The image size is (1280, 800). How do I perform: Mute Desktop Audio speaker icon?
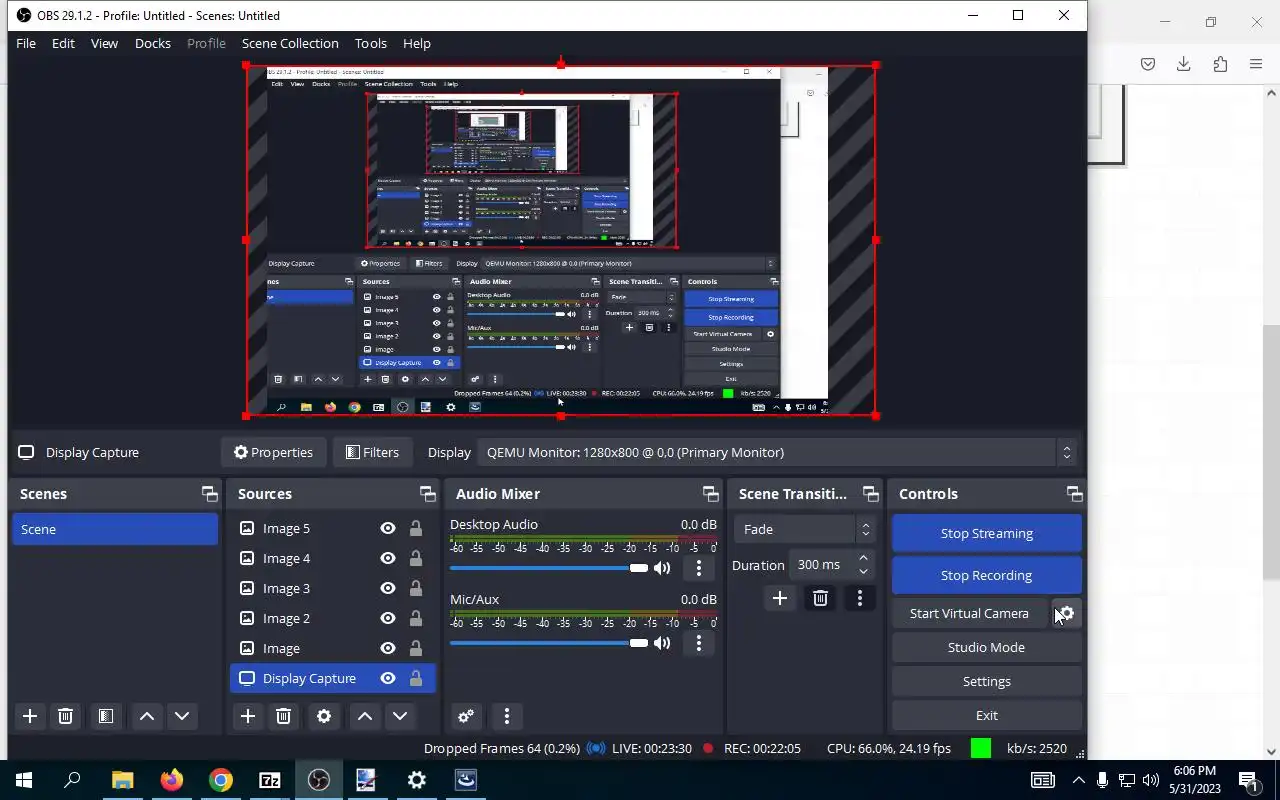662,568
